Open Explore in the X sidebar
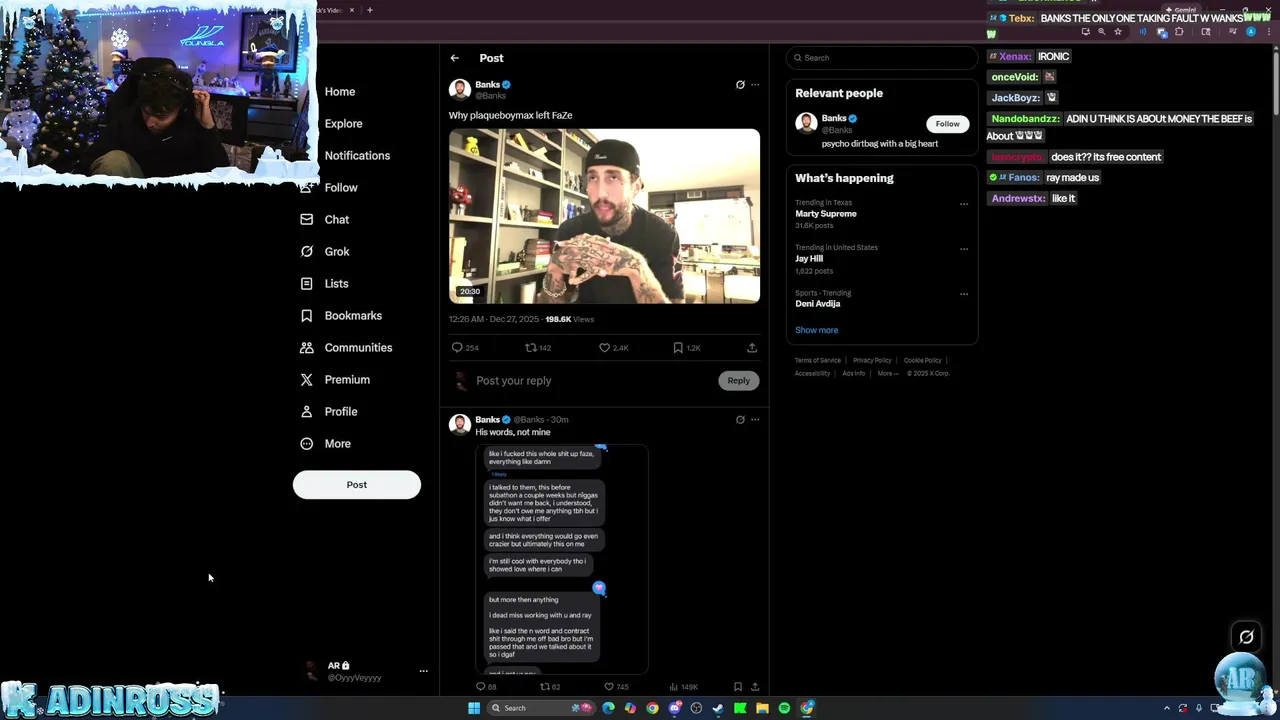The height and width of the screenshot is (720, 1280). tap(343, 124)
